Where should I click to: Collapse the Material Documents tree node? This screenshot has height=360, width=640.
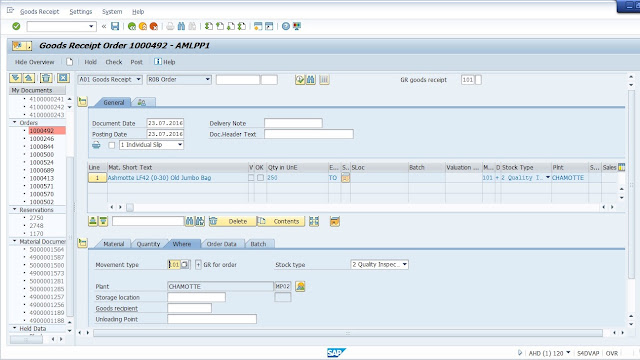coord(15,241)
